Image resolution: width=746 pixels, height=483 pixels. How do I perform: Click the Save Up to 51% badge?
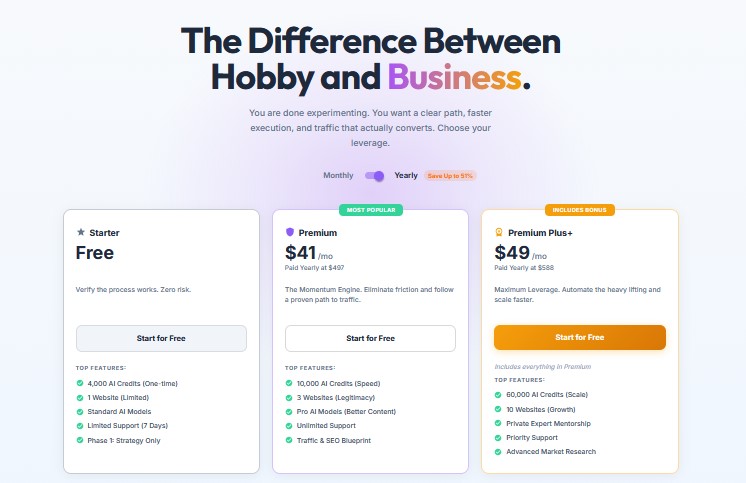tap(450, 176)
